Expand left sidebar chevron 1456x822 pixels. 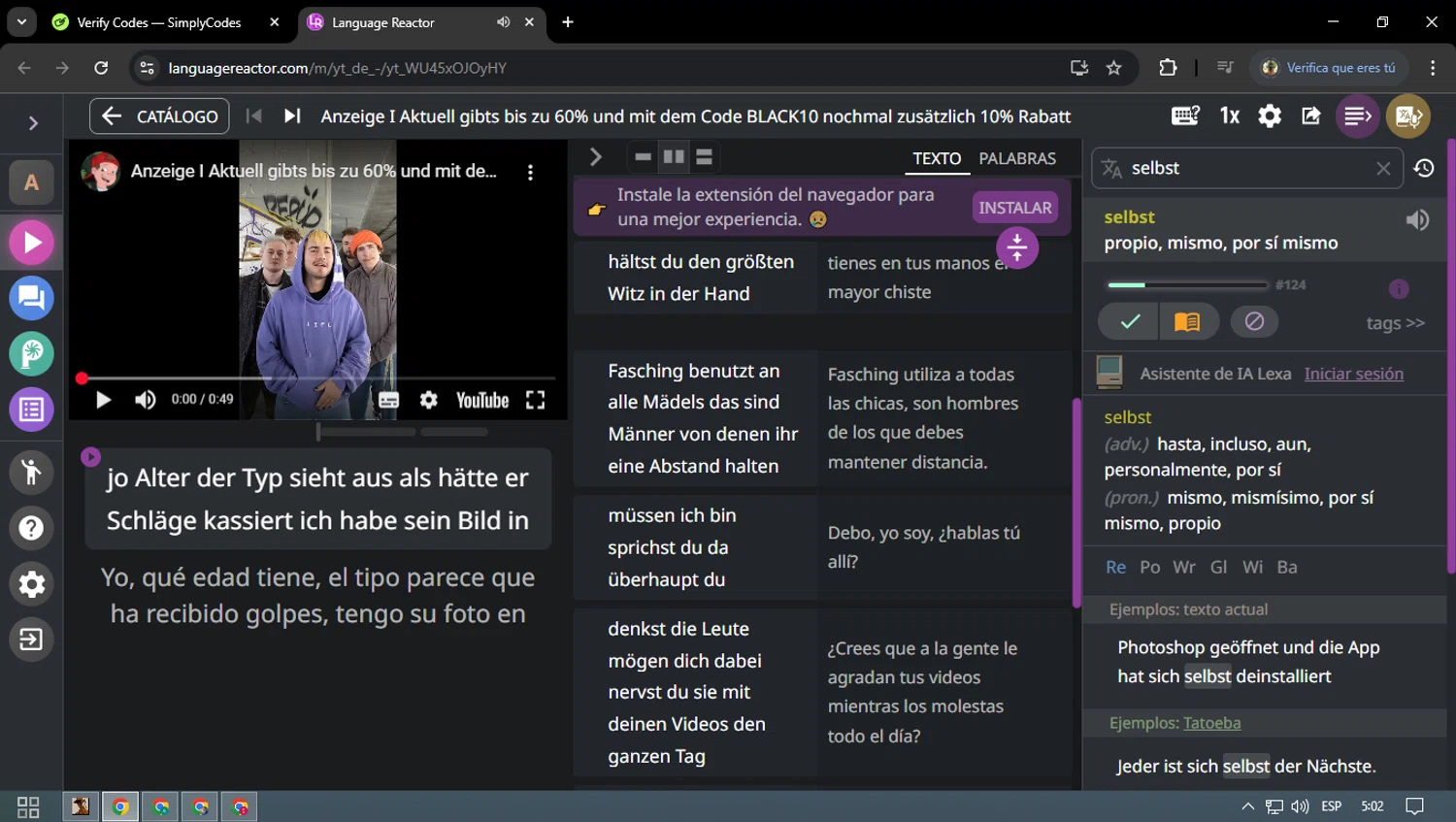click(33, 123)
